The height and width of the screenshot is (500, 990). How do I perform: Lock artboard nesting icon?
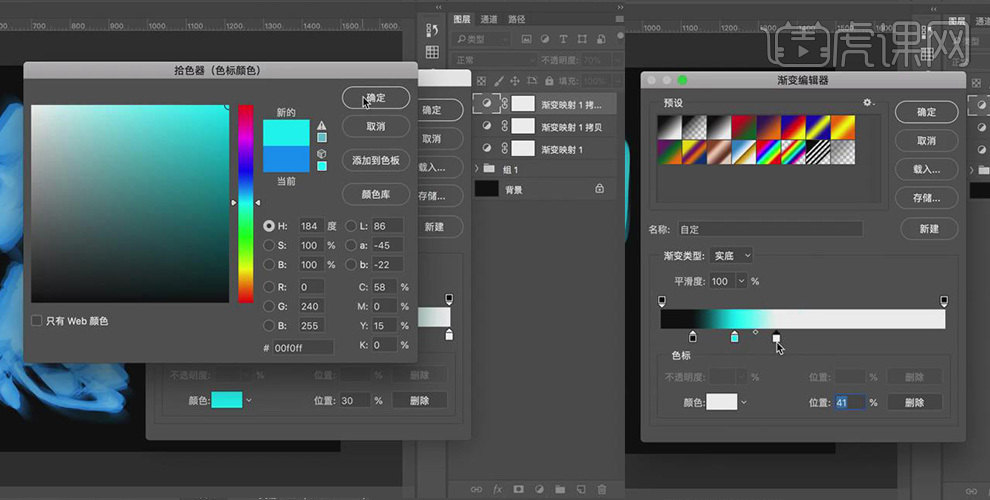coord(532,81)
